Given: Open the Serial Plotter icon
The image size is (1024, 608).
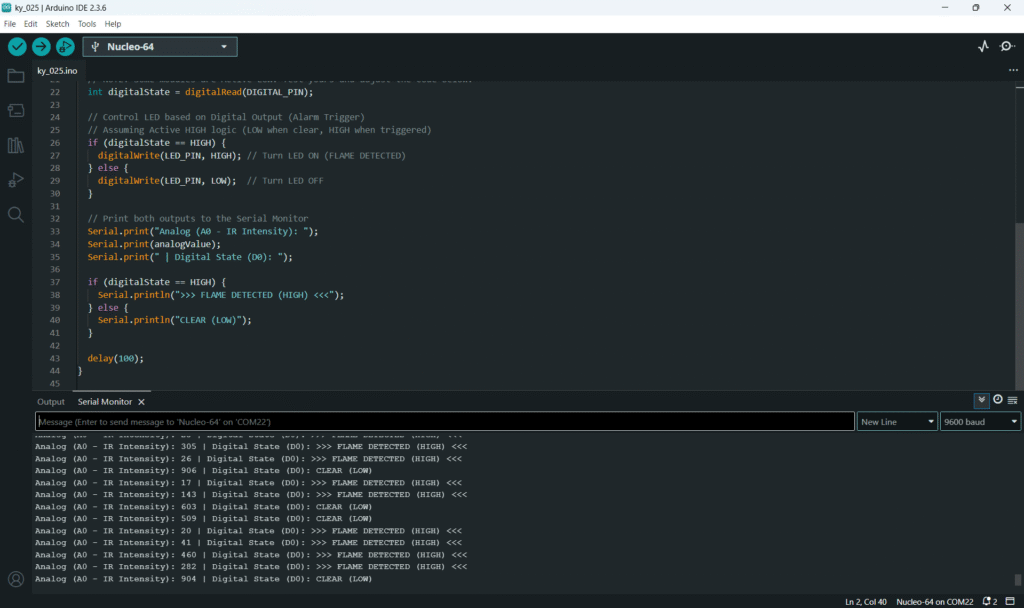Looking at the screenshot, I should click(983, 46).
